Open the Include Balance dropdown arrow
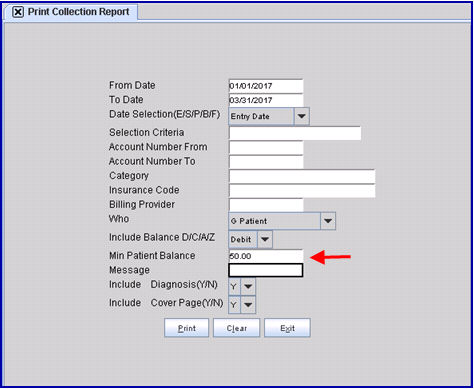 tap(265, 239)
